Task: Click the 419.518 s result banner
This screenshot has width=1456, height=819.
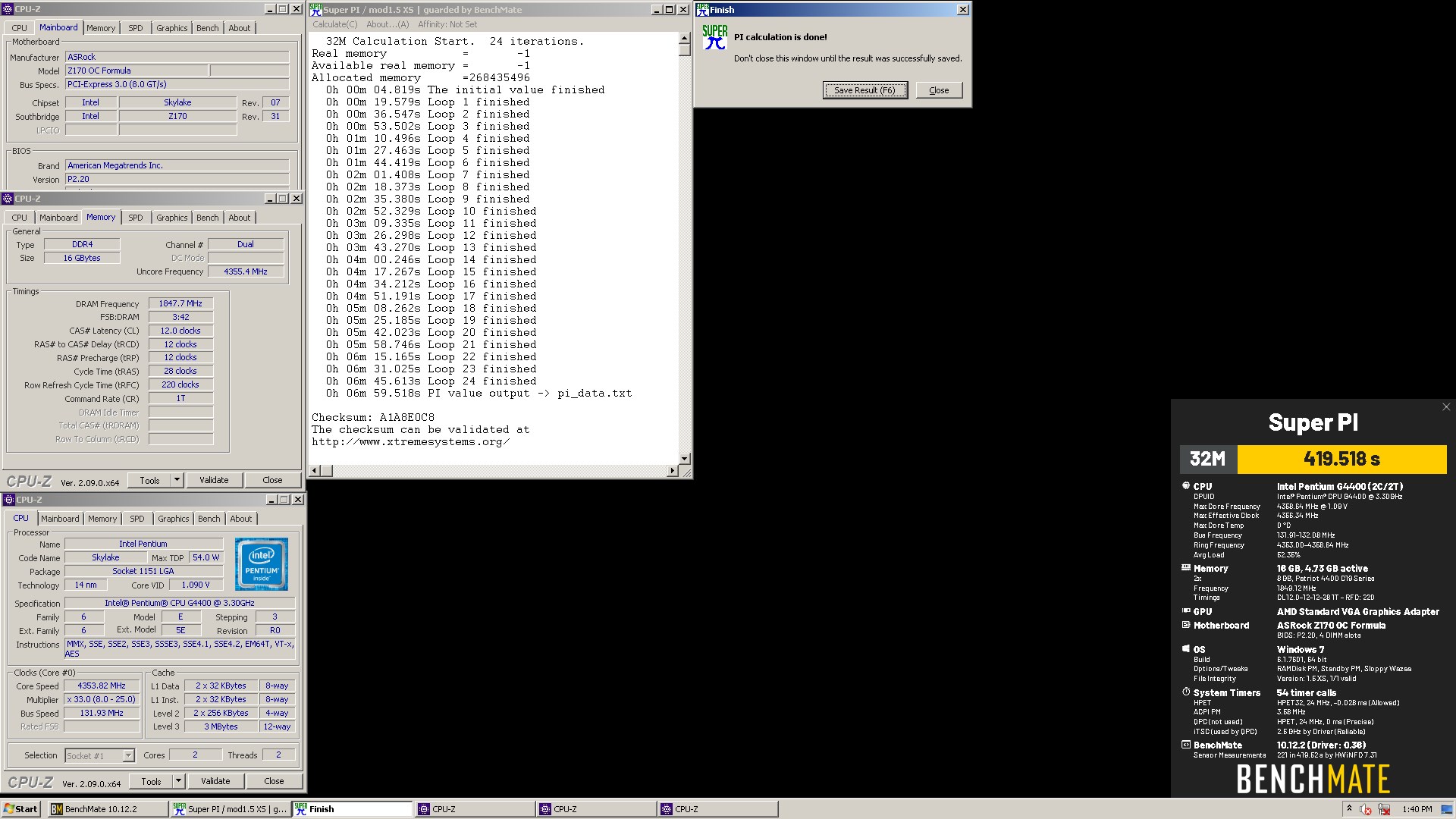Action: [1341, 459]
